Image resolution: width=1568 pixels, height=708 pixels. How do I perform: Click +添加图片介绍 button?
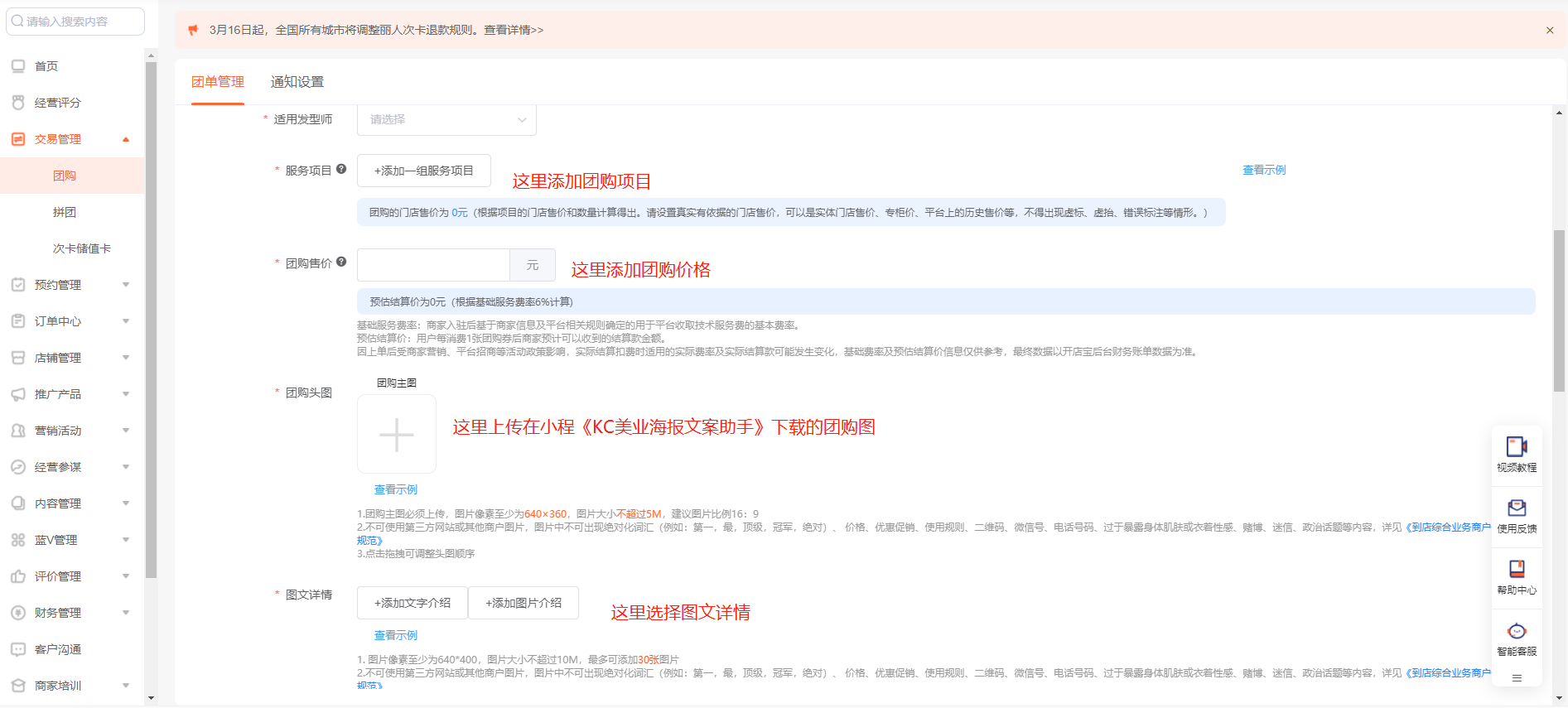[523, 603]
